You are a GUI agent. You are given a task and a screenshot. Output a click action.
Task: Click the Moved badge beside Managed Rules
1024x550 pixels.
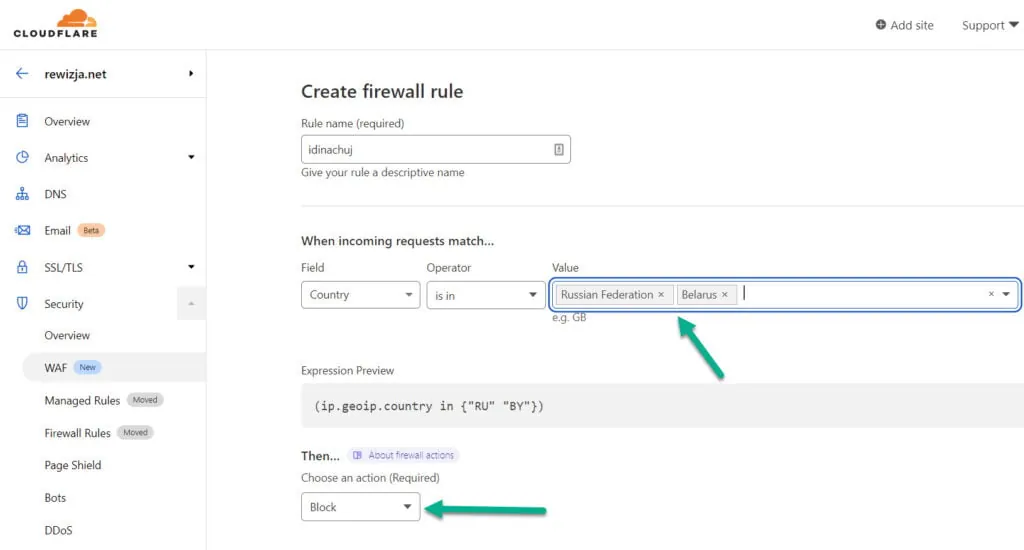[145, 400]
